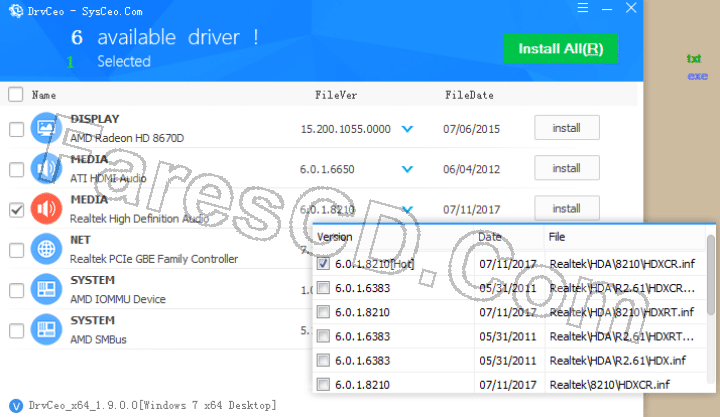Check the AMD Radeon HD 8670D checkbox
The height and width of the screenshot is (417, 720).
coord(17,129)
